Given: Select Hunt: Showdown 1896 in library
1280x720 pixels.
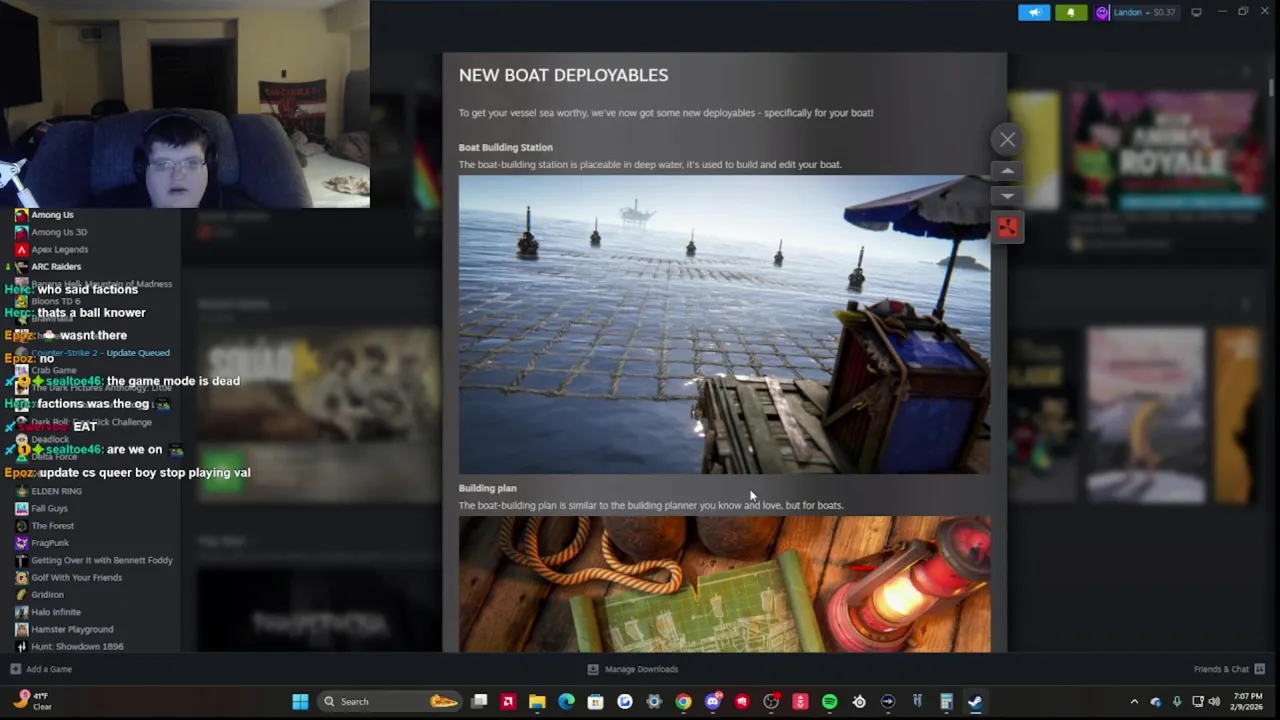Looking at the screenshot, I should (77, 646).
